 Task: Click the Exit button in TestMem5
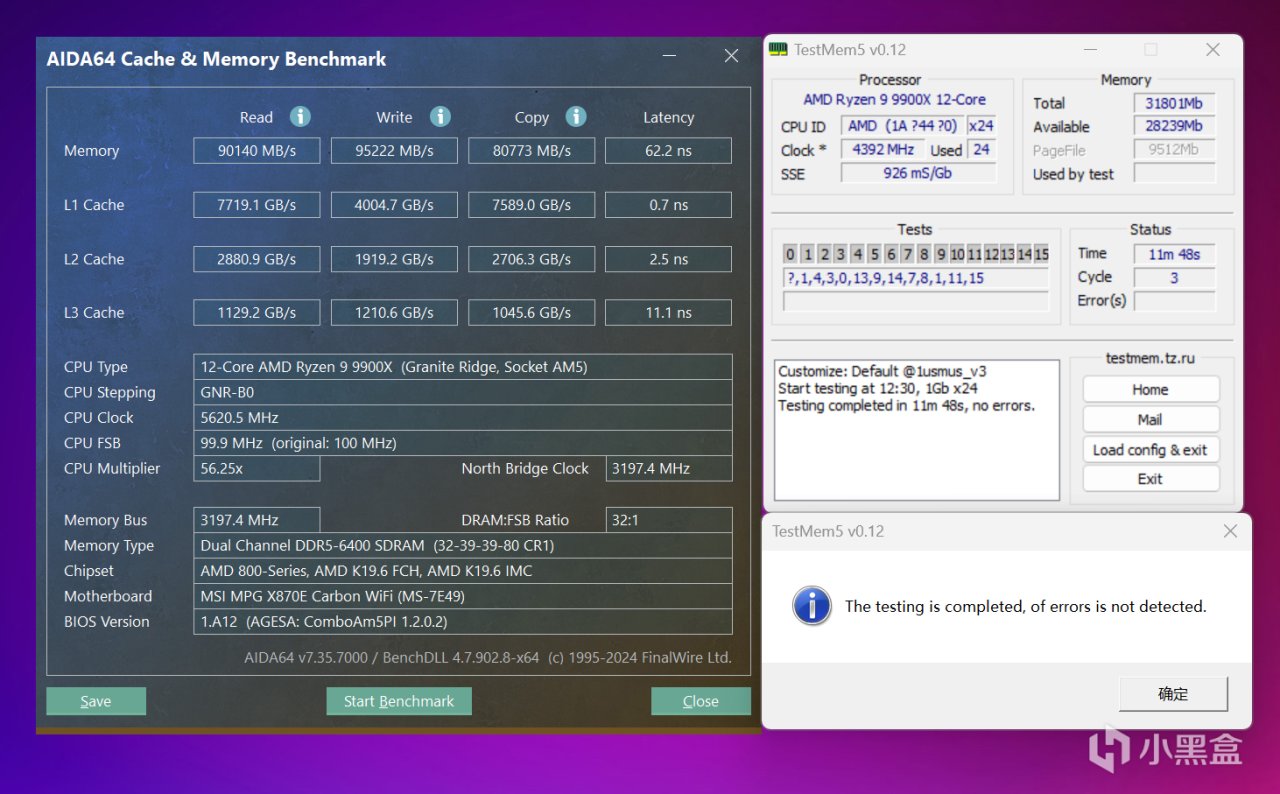click(x=1150, y=479)
